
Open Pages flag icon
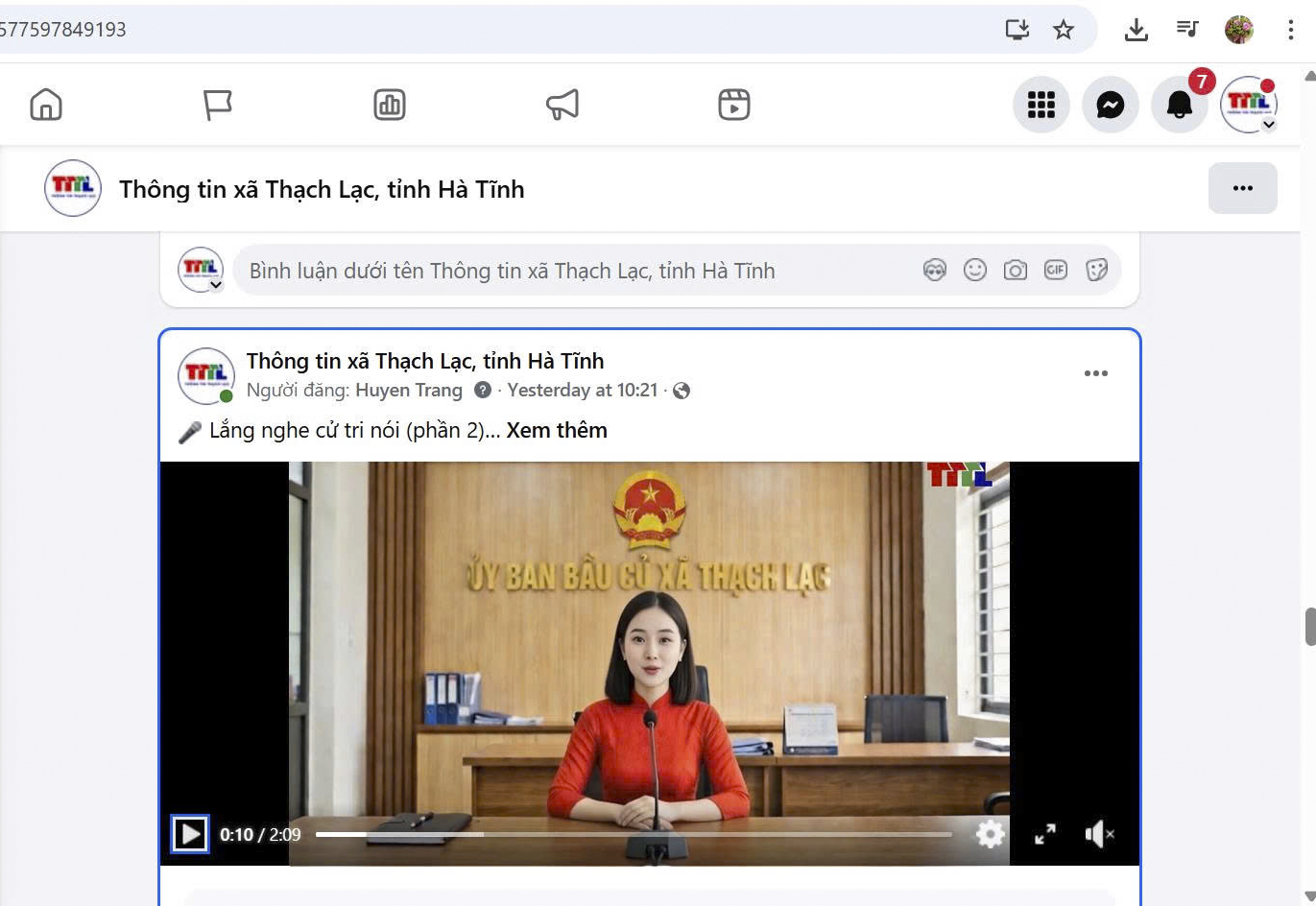218,105
